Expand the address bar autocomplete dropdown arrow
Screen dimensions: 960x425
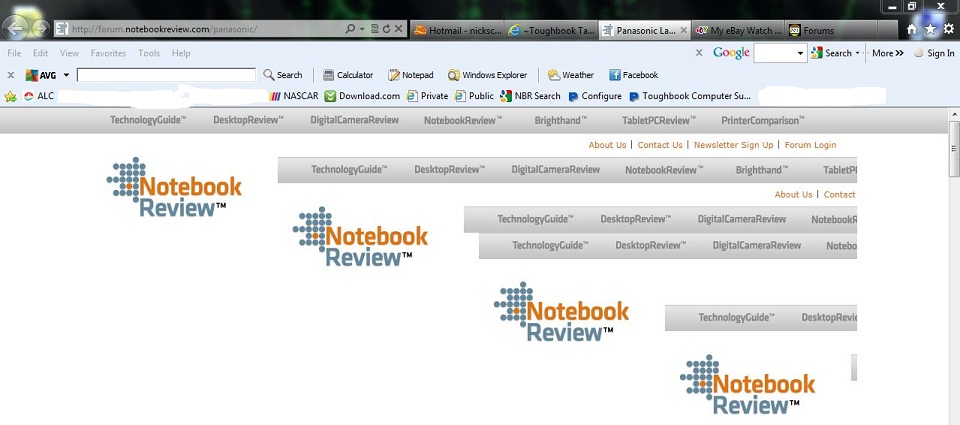(362, 29)
